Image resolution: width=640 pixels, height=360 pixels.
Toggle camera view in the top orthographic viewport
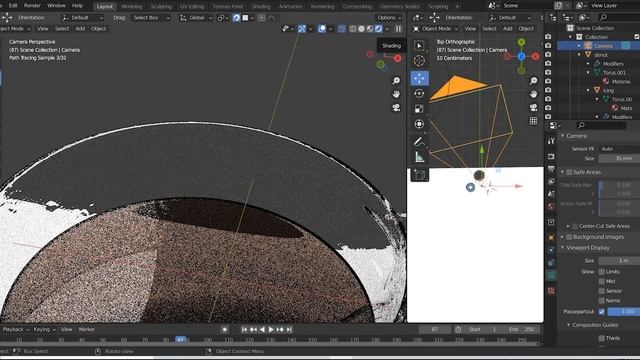click(x=533, y=107)
